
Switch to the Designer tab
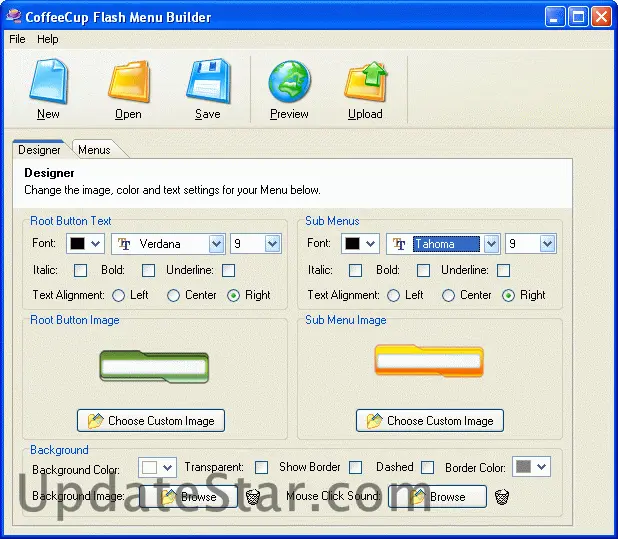[x=39, y=150]
